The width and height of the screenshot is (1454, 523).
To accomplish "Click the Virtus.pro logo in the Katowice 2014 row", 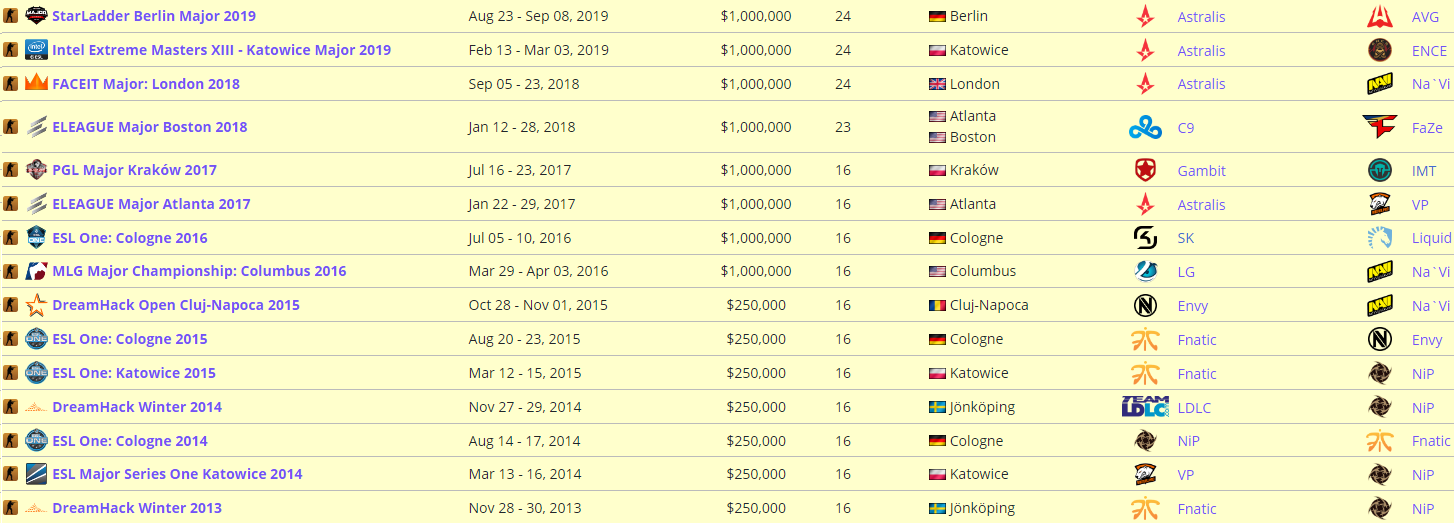I will point(1145,474).
